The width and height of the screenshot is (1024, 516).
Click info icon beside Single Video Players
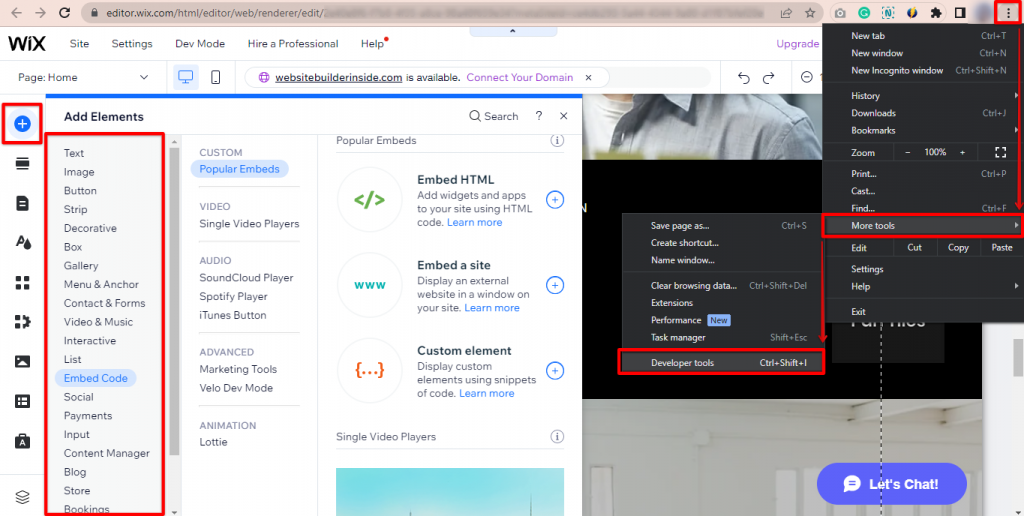(557, 437)
